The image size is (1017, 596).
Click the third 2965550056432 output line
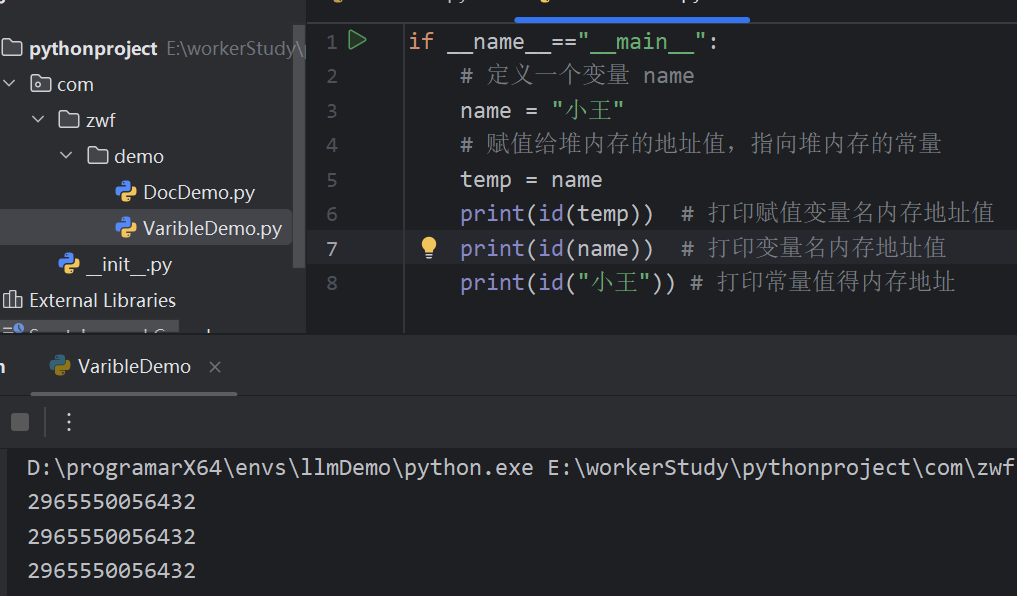click(x=112, y=571)
